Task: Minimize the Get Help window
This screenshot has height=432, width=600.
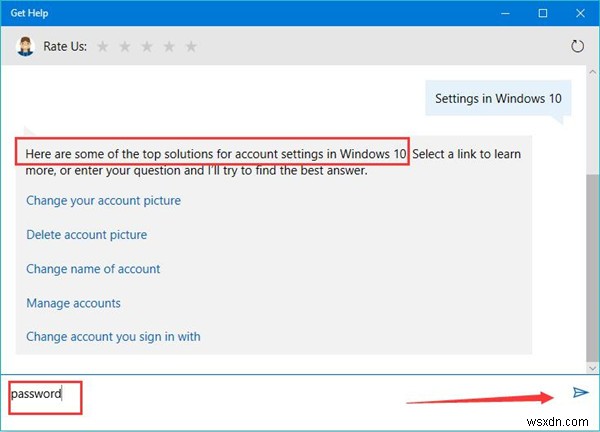Action: point(505,13)
